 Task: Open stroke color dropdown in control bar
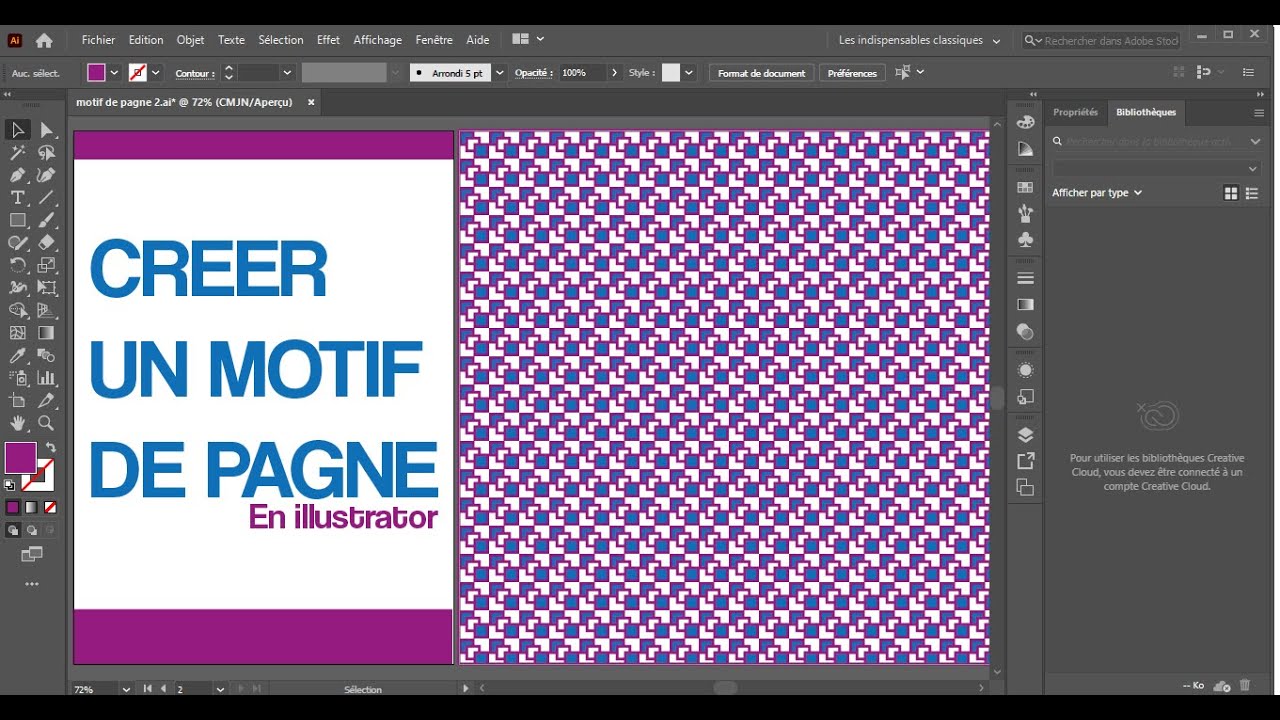155,73
